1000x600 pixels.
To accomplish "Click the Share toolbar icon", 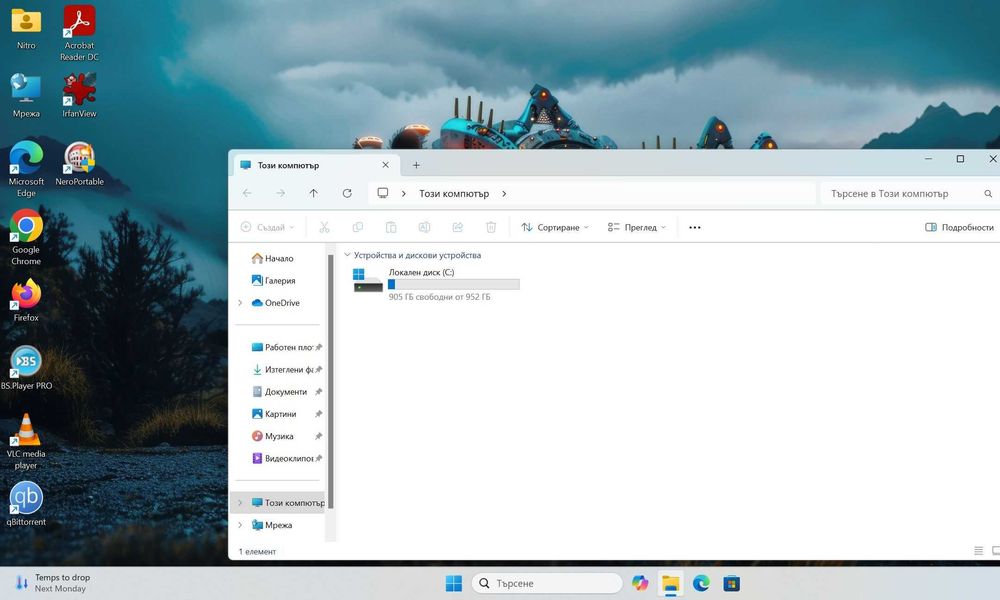I will pos(457,227).
